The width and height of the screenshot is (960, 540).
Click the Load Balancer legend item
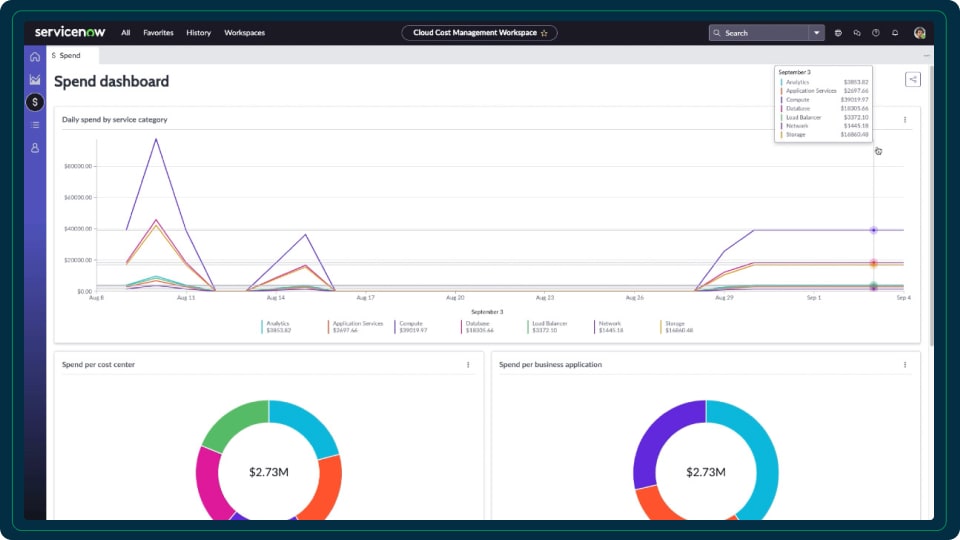[547, 327]
